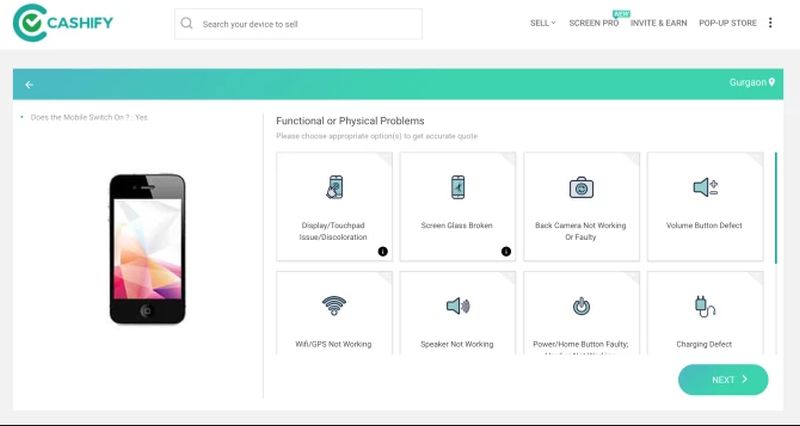This screenshot has width=800, height=426.
Task: Click the wifi signal icon
Action: pos(334,306)
